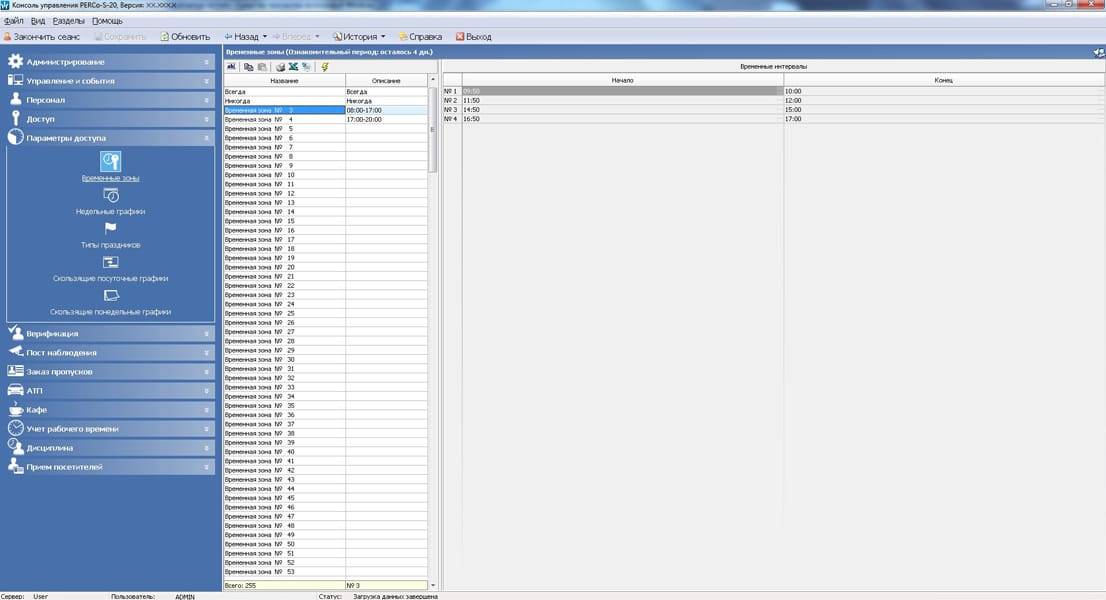Select the Скользящие понедельные графики icon
Image resolution: width=1106 pixels, height=600 pixels.
point(111,295)
